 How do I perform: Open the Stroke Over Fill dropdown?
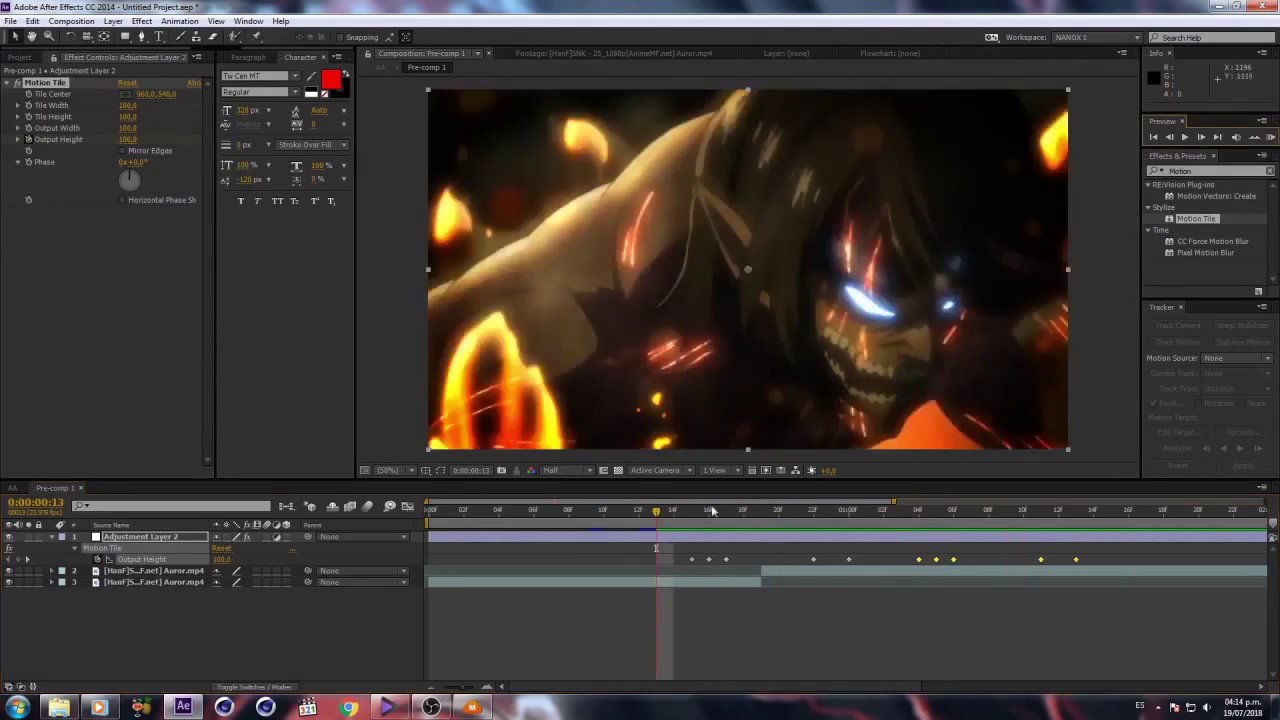click(312, 145)
